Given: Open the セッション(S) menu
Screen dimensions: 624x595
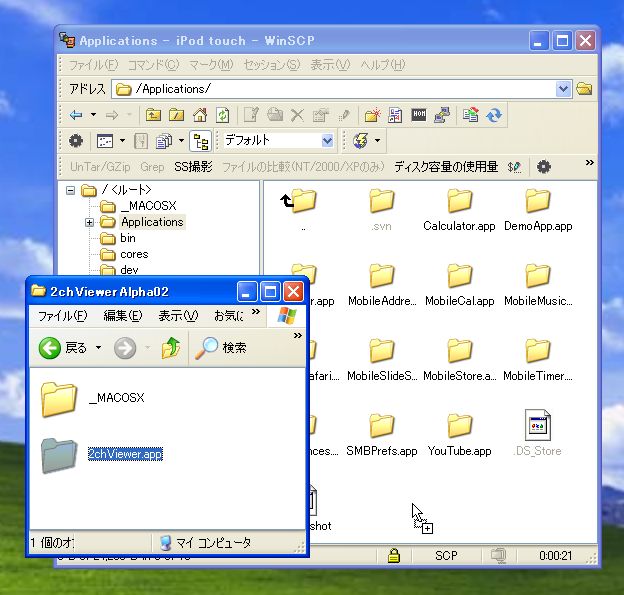Looking at the screenshot, I should pyautogui.click(x=271, y=65).
